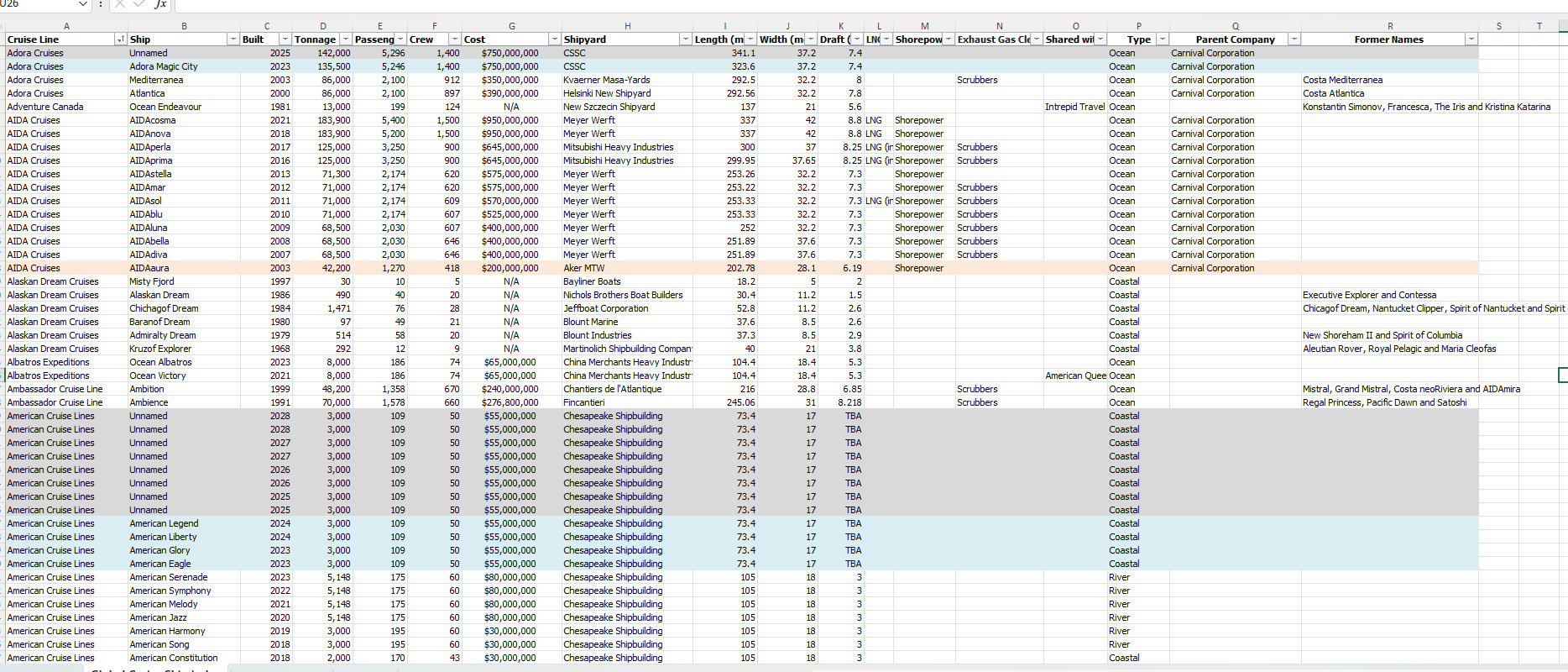Select the Costa Mediterranea former name cell
Viewport: 1568px width, 672px height.
click(1390, 80)
